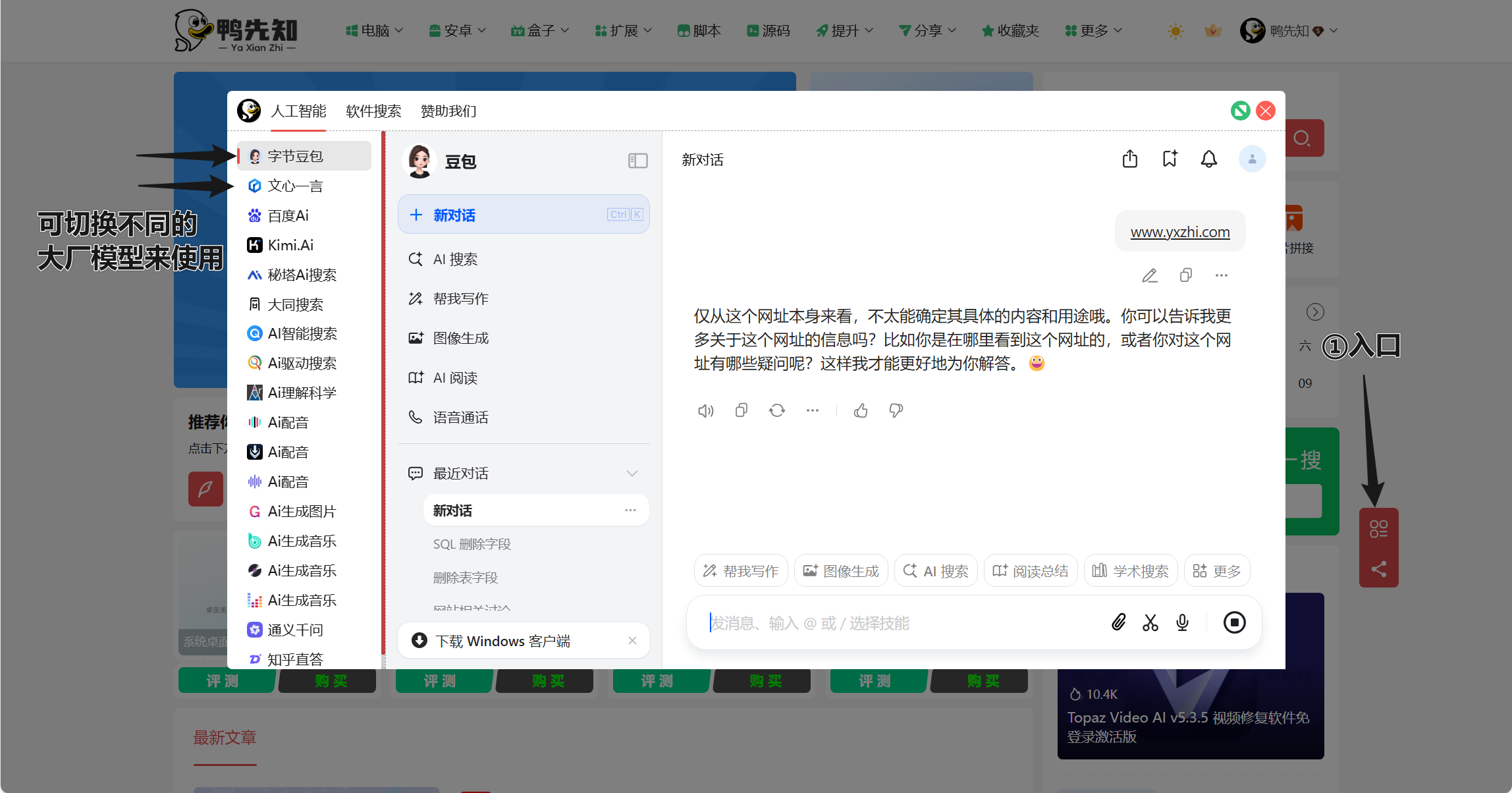The height and width of the screenshot is (793, 1512).
Task: Expand the 扩展 dropdown menu
Action: [623, 31]
